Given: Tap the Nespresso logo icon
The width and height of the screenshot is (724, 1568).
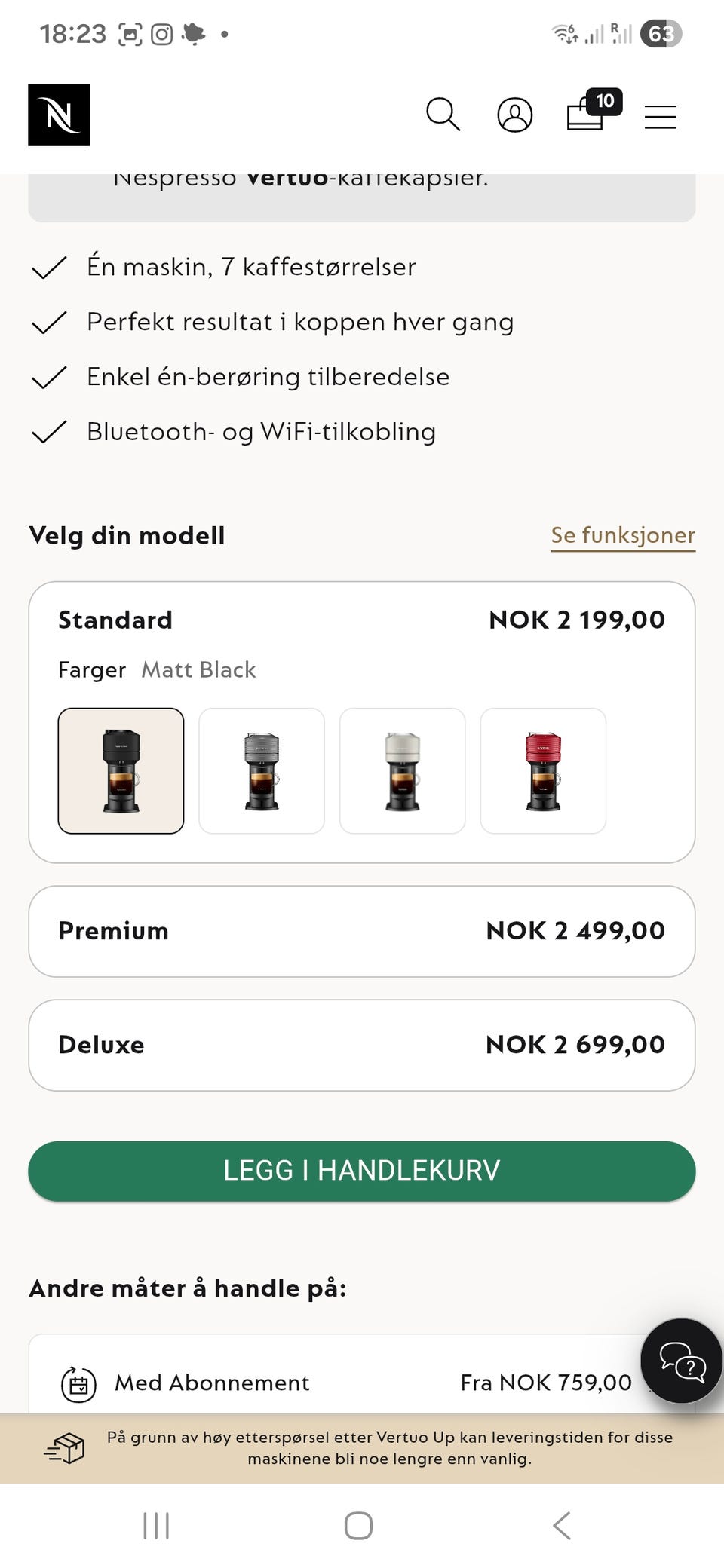Looking at the screenshot, I should [x=59, y=115].
